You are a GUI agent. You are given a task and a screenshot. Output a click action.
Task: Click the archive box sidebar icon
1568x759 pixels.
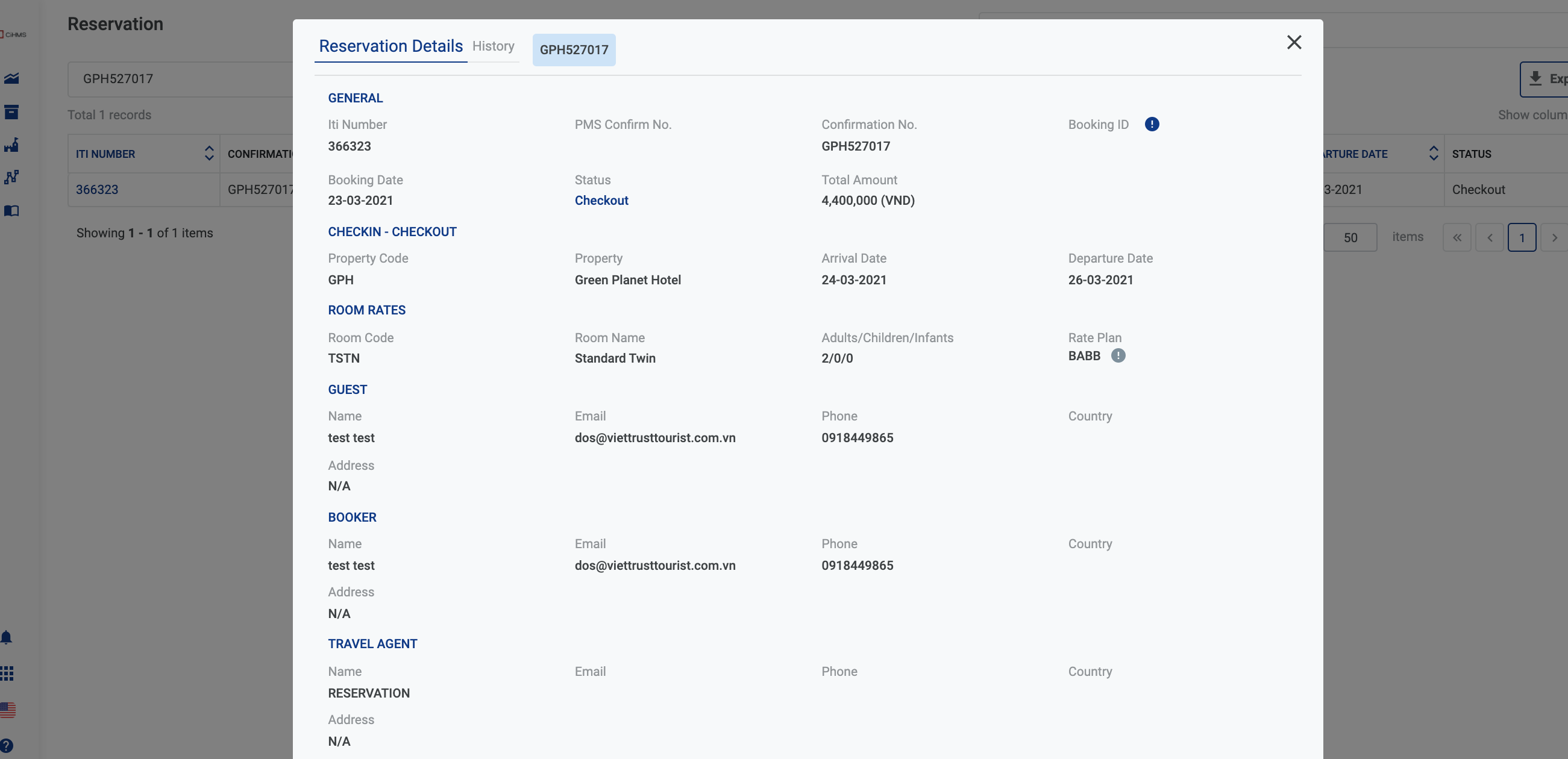tap(11, 112)
